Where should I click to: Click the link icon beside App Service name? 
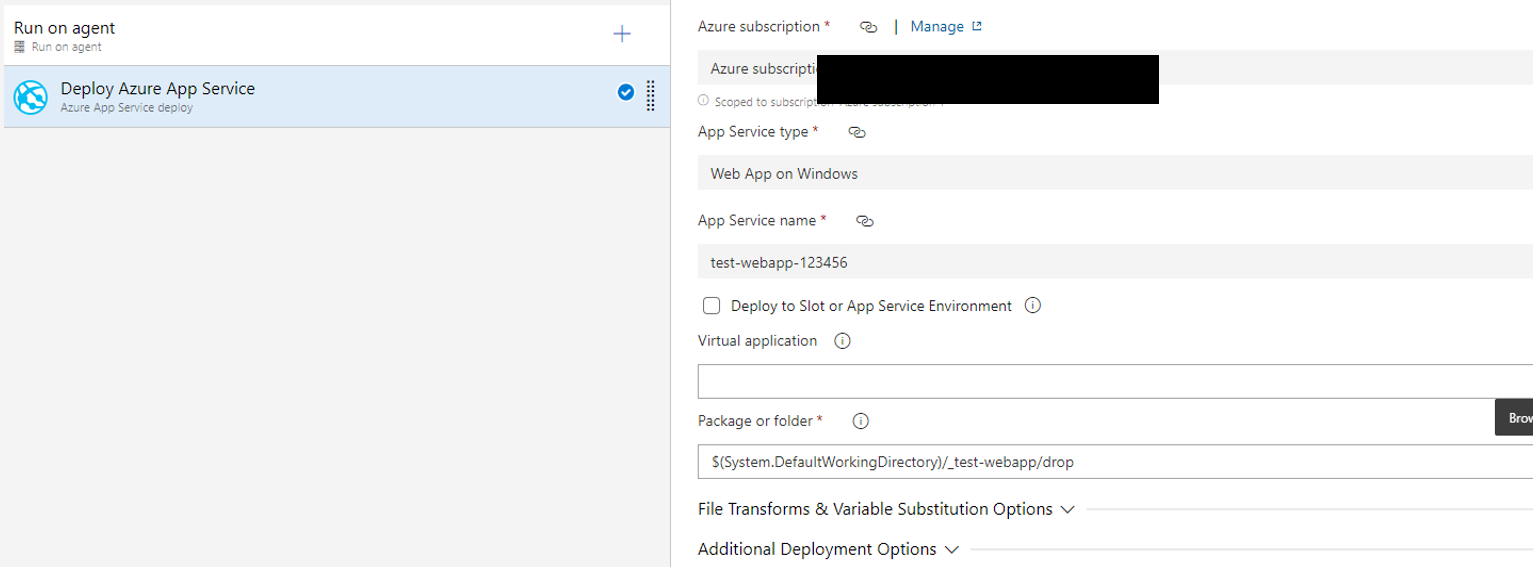point(865,221)
